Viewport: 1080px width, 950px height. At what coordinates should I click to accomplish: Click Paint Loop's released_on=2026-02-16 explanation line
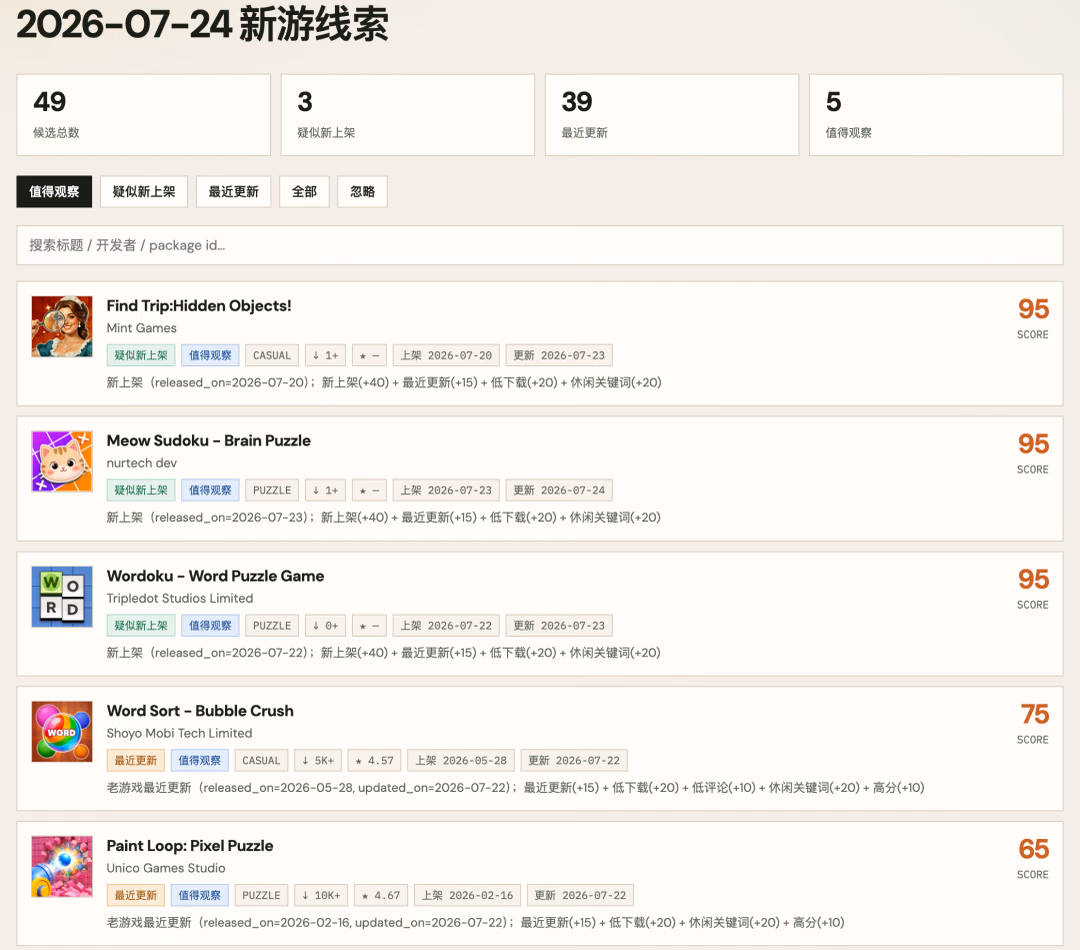(475, 922)
